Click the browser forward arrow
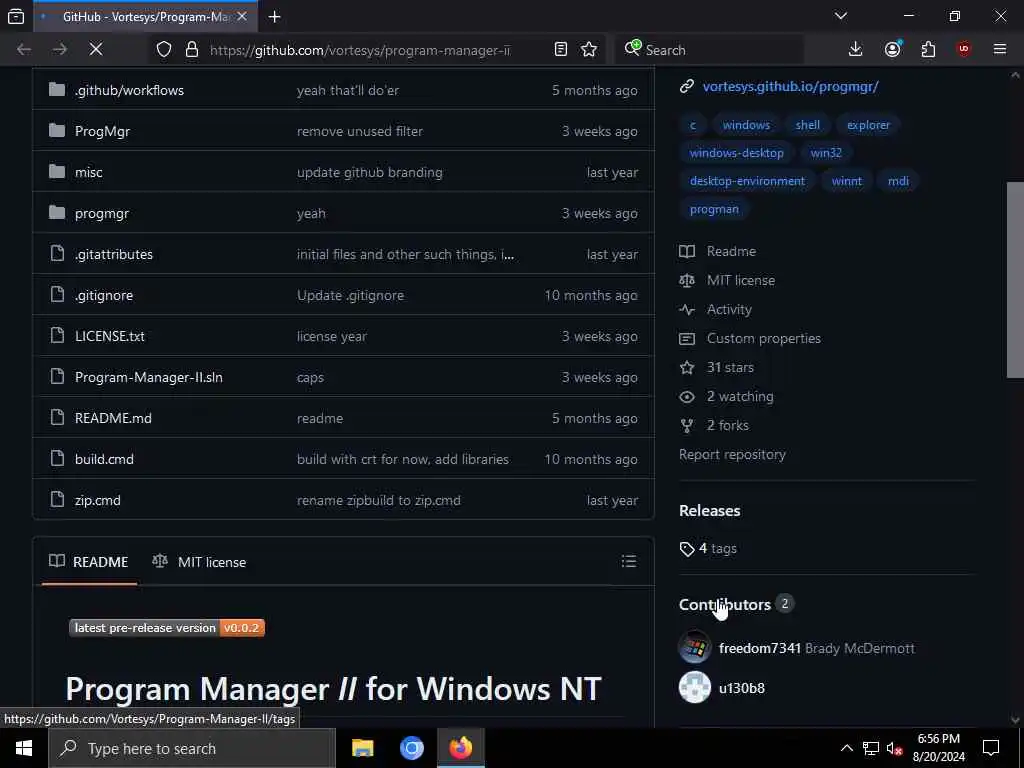This screenshot has height=768, width=1024. click(x=59, y=49)
